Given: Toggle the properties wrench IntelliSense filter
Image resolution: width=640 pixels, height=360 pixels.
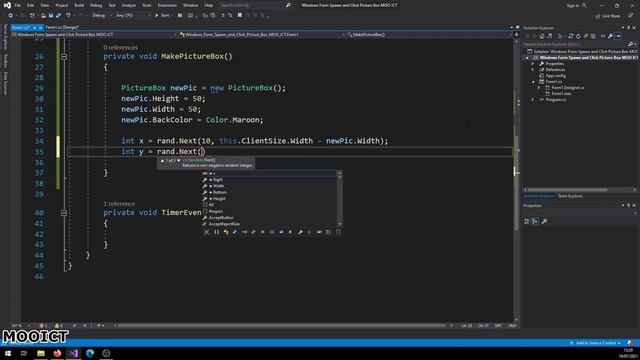Looking at the screenshot, I should 300,232.
